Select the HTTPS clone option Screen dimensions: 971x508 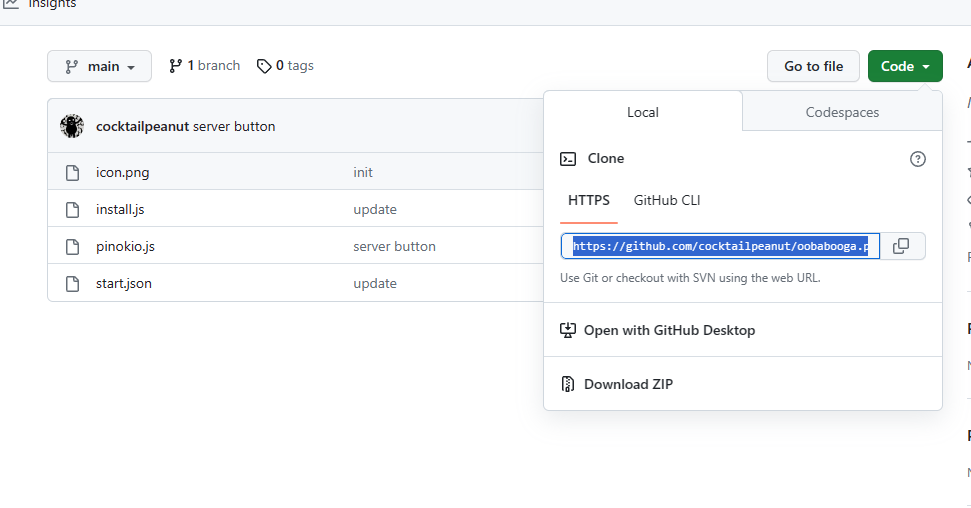pos(589,200)
